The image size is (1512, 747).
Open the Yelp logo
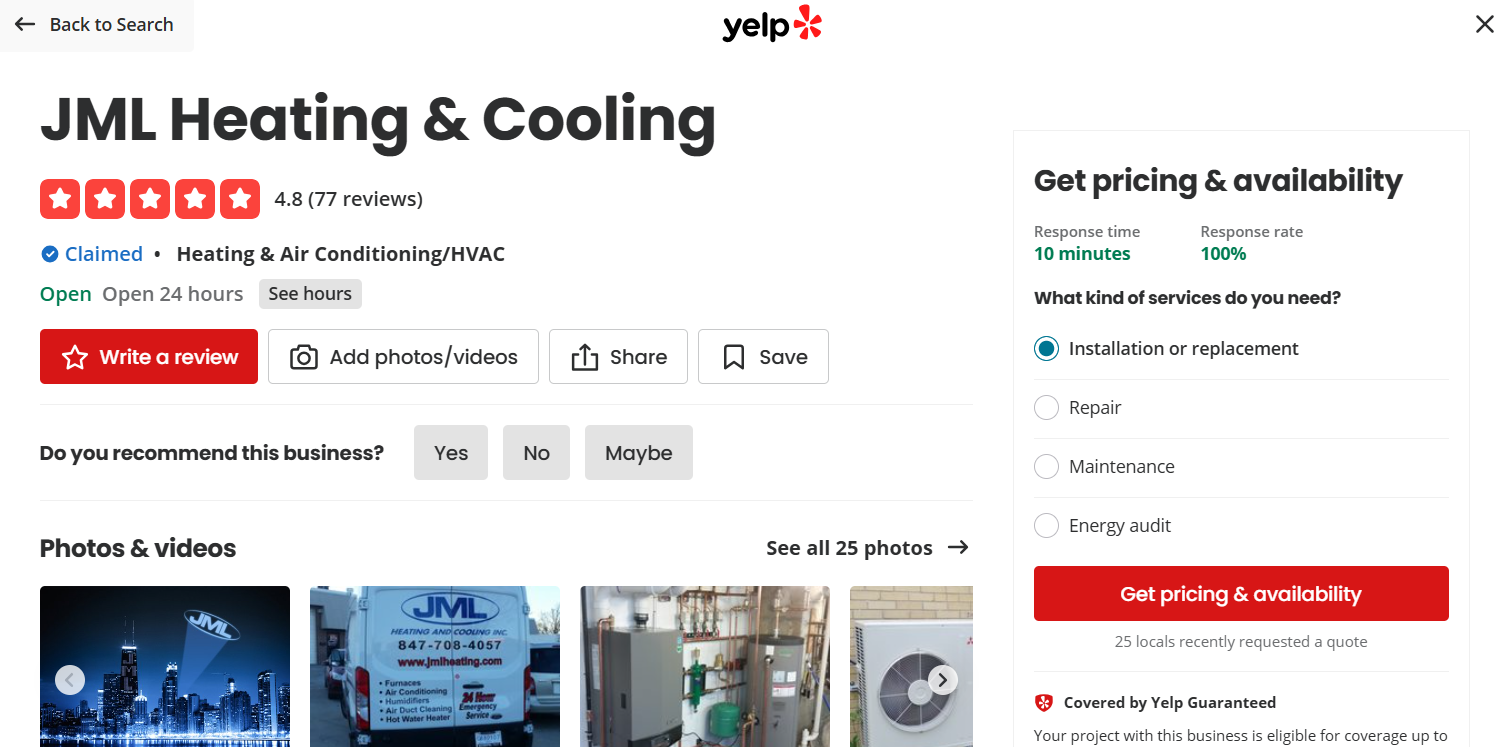point(771,25)
